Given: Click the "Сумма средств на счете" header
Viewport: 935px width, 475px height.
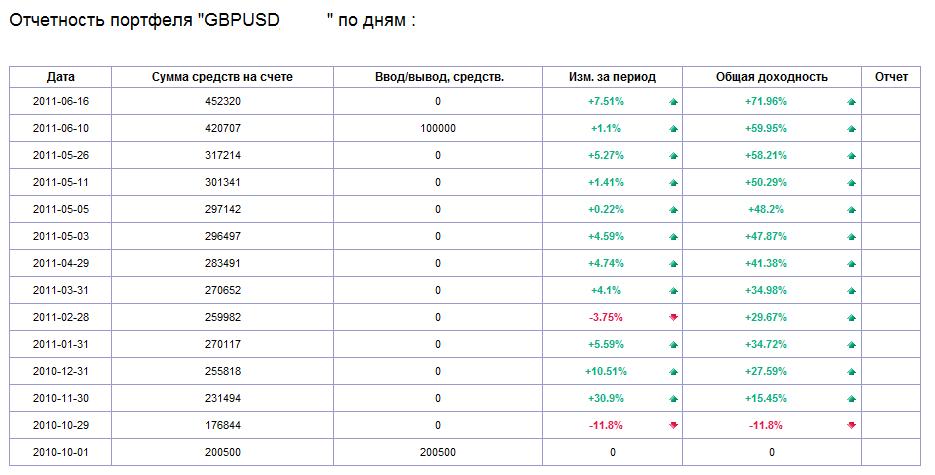Looking at the screenshot, I should click(222, 77).
